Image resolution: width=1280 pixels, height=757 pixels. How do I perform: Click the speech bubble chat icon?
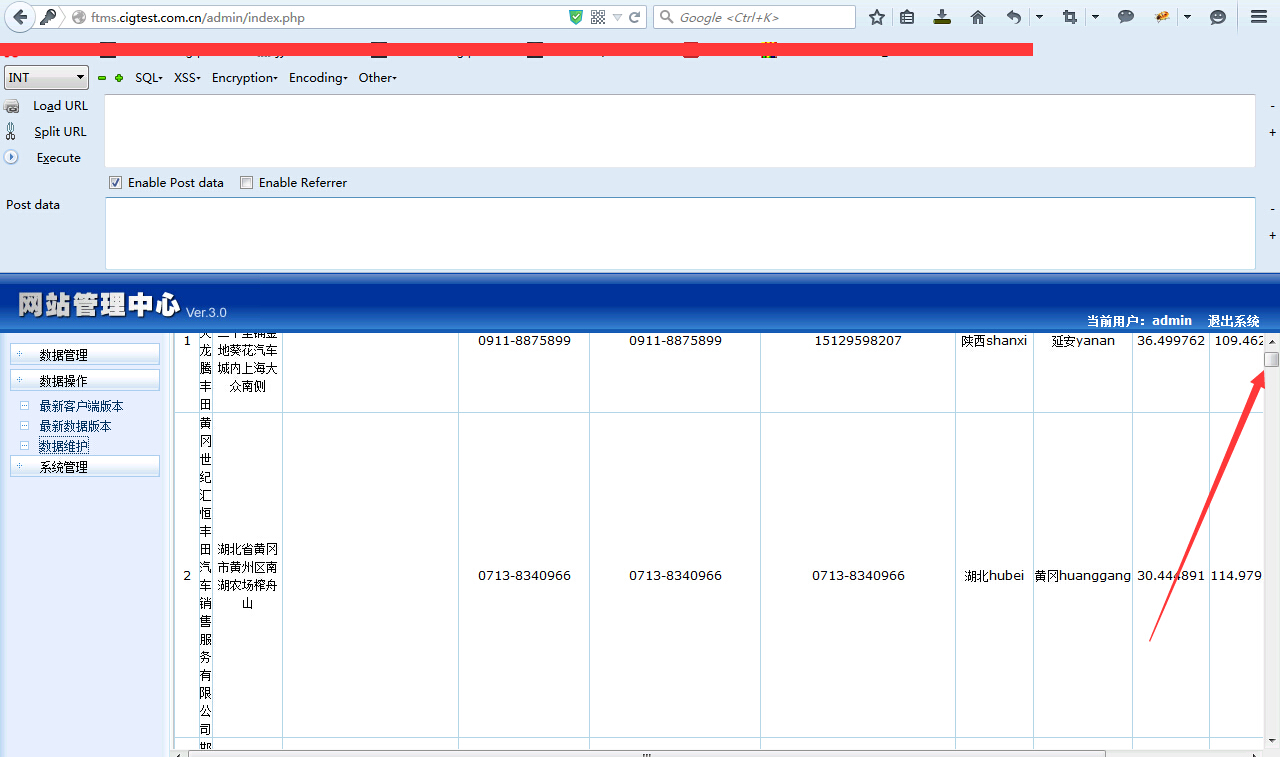(x=1126, y=17)
